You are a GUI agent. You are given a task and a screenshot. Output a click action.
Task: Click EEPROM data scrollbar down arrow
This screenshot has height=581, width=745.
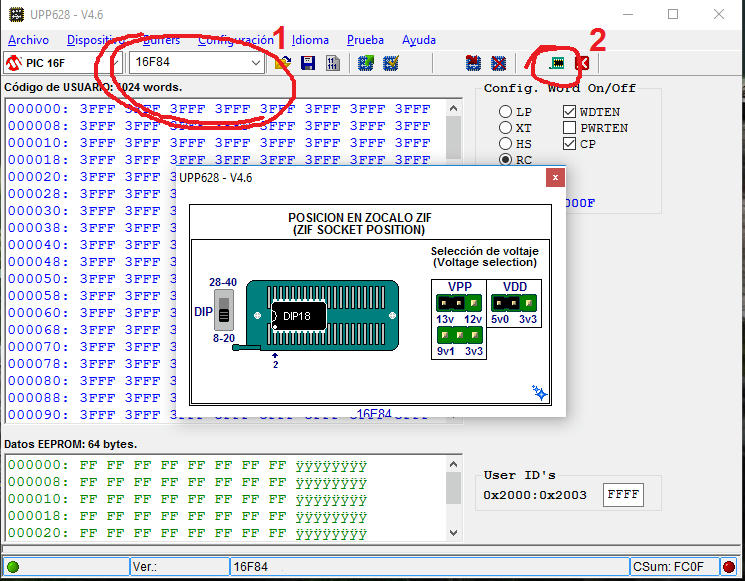point(453,533)
